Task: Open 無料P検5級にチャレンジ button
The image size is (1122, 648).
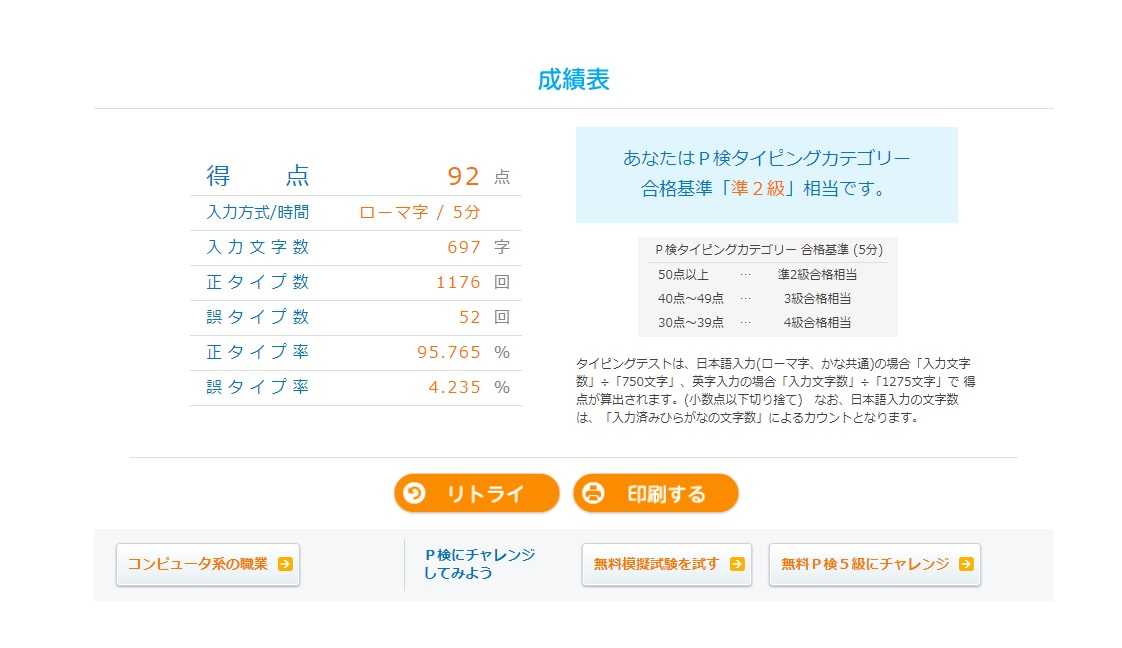Action: [x=874, y=564]
